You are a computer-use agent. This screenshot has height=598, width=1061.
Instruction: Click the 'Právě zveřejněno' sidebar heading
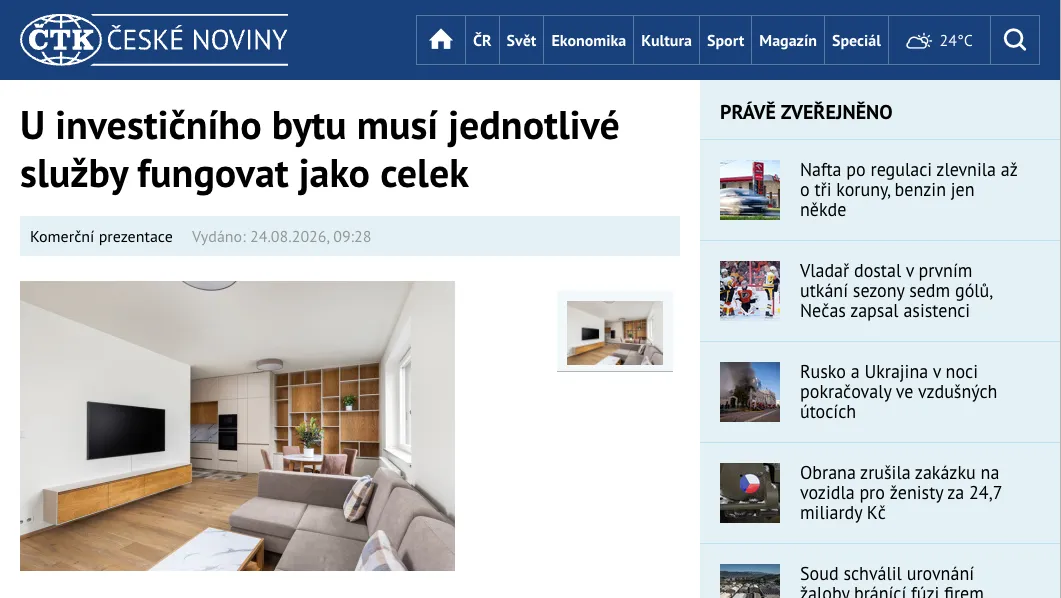806,112
